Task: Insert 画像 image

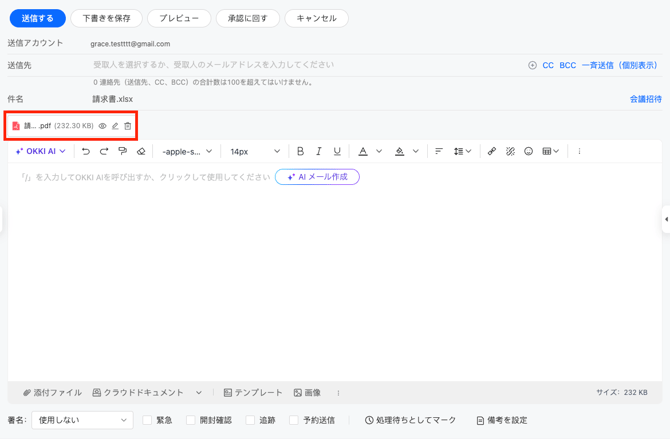Action: point(307,392)
